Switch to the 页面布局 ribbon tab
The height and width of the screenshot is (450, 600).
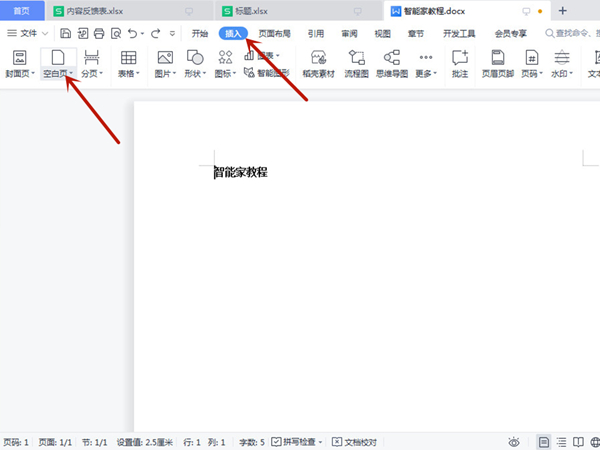pyautogui.click(x=274, y=33)
